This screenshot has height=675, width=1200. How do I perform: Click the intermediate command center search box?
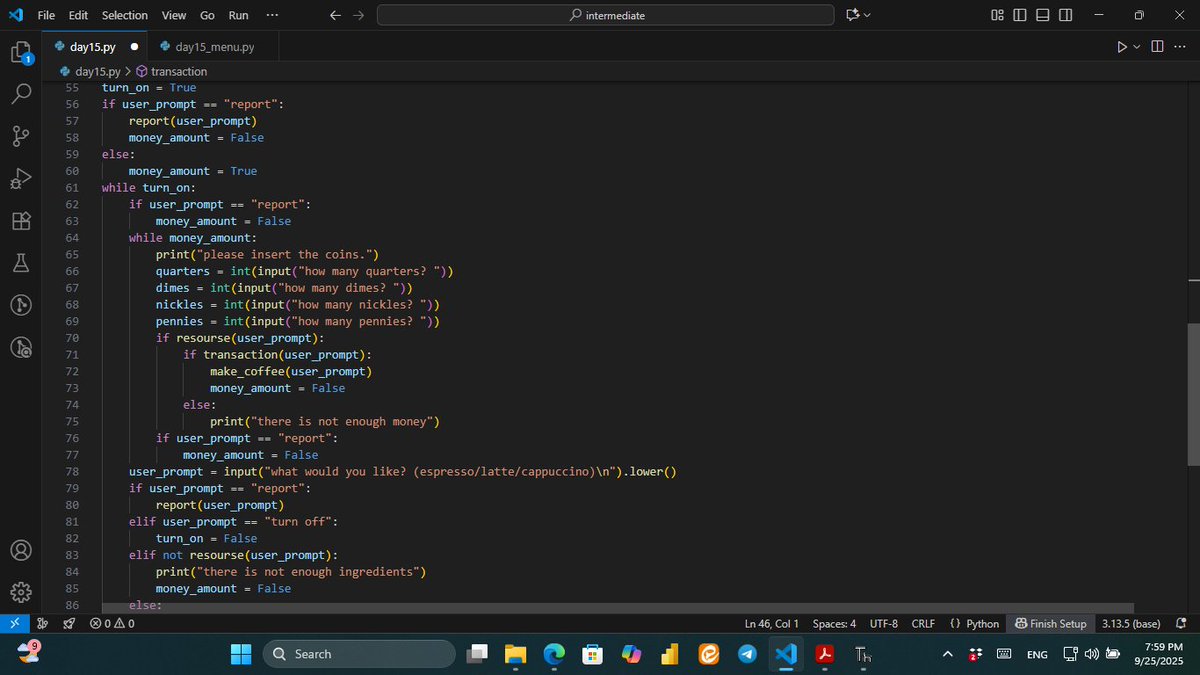click(x=605, y=15)
